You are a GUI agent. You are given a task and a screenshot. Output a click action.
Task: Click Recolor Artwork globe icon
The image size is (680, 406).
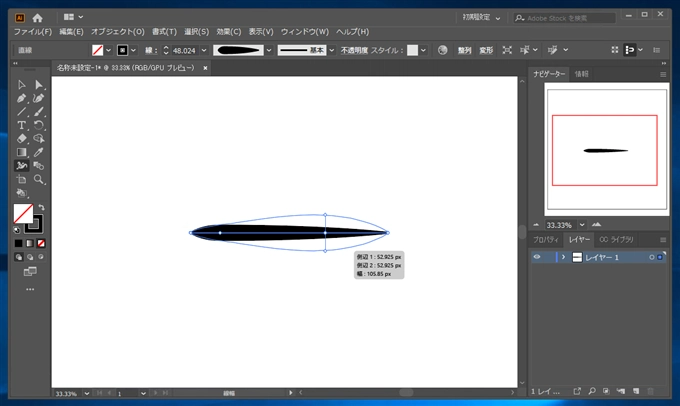click(442, 50)
